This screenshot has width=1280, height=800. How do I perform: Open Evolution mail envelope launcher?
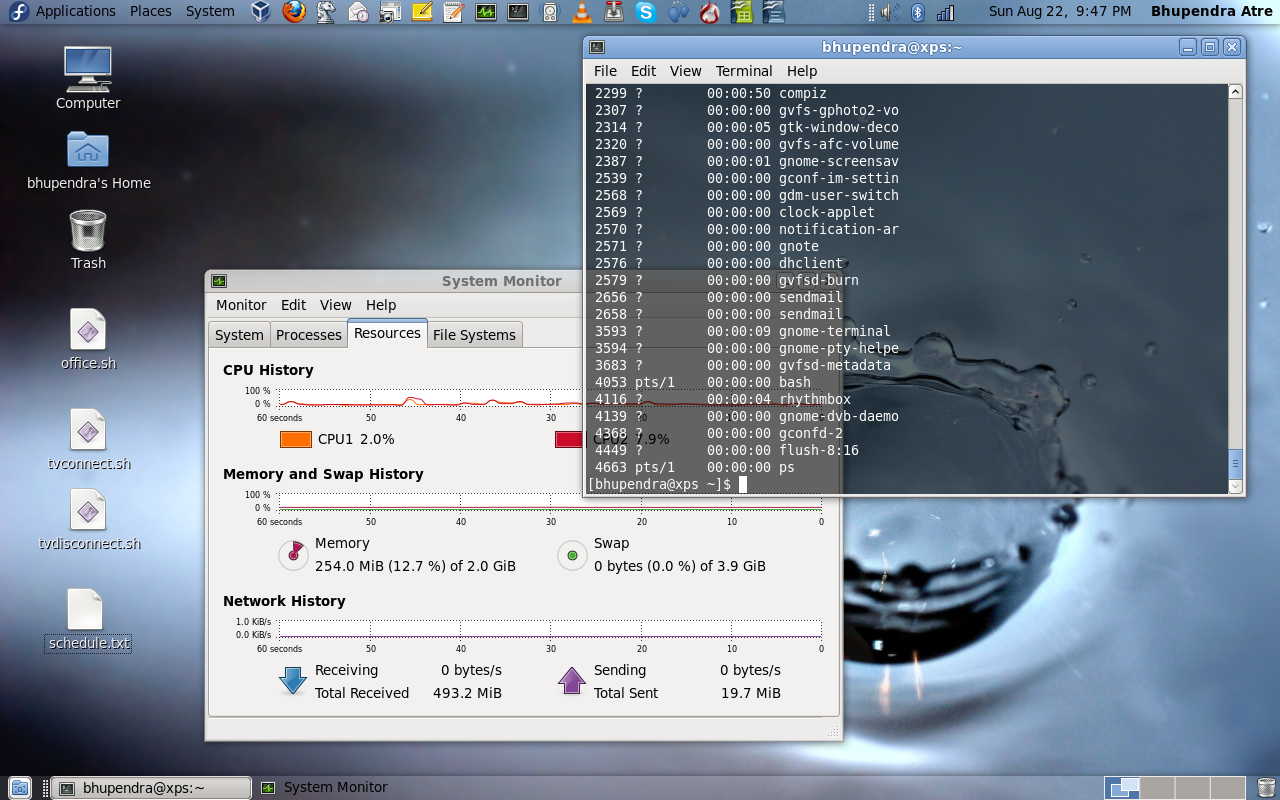(358, 12)
